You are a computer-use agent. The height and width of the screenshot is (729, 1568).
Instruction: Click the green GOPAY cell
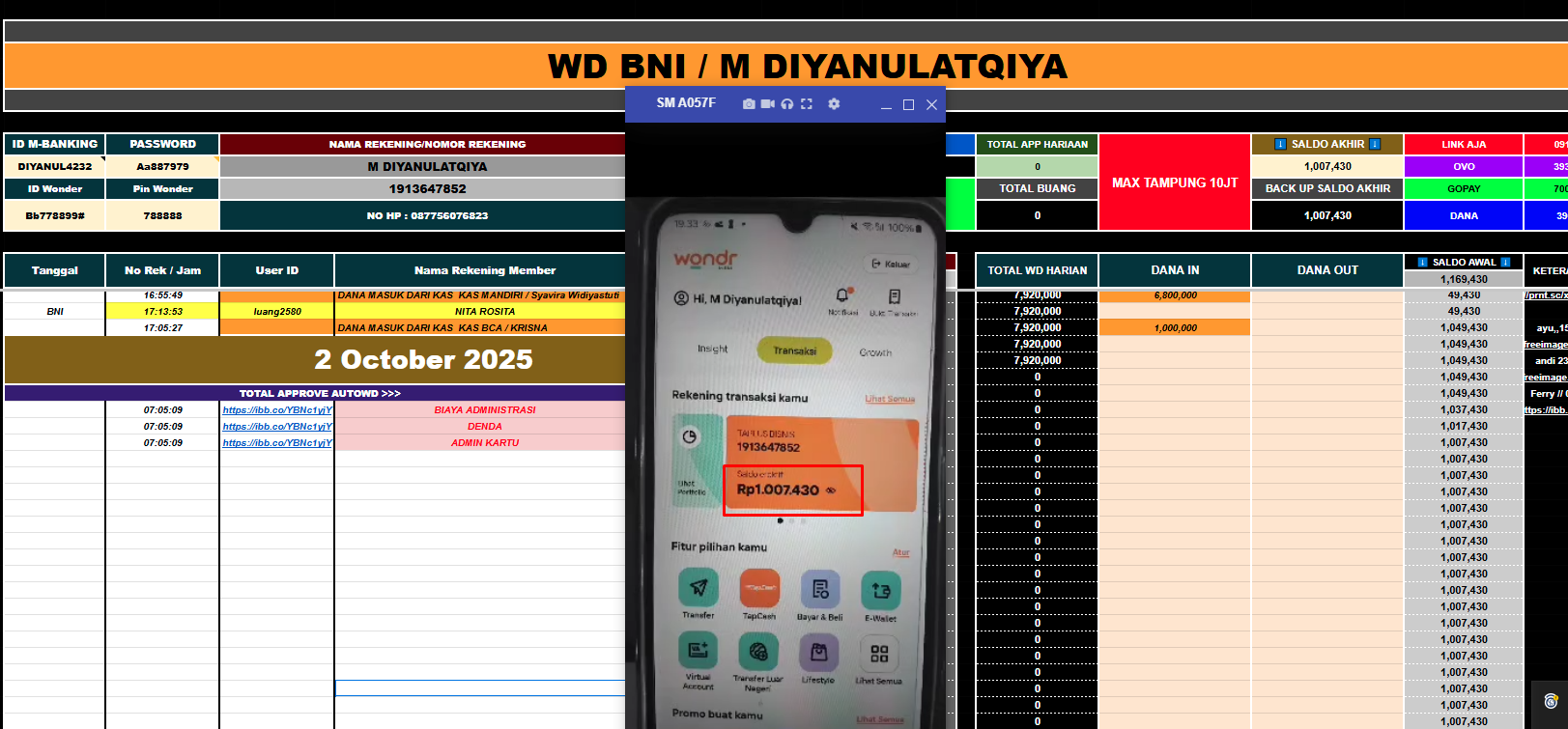(x=1464, y=188)
